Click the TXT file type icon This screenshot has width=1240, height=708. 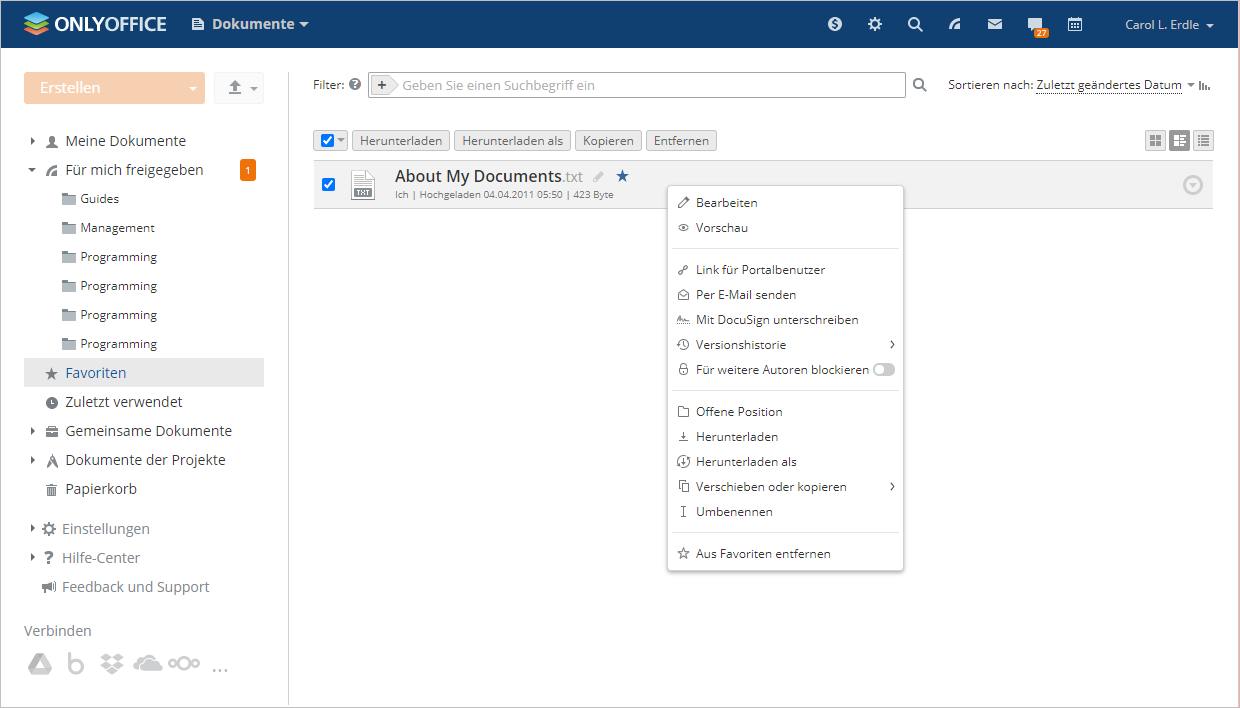pos(363,185)
